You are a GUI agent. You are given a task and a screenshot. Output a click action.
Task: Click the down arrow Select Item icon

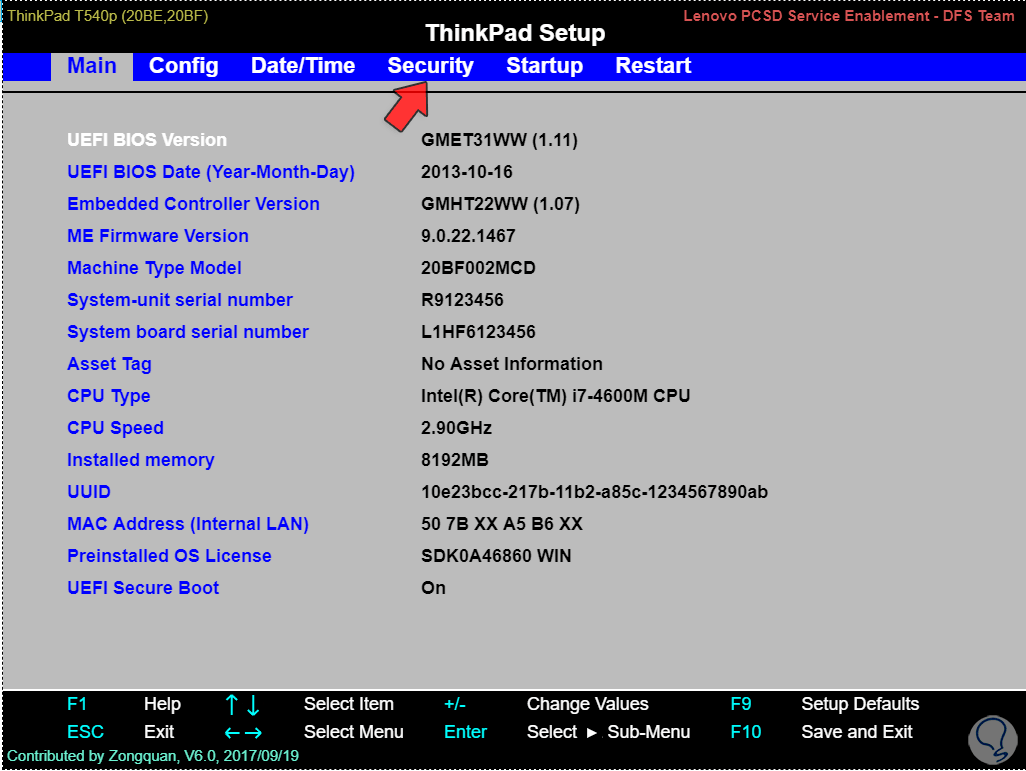[x=253, y=705]
